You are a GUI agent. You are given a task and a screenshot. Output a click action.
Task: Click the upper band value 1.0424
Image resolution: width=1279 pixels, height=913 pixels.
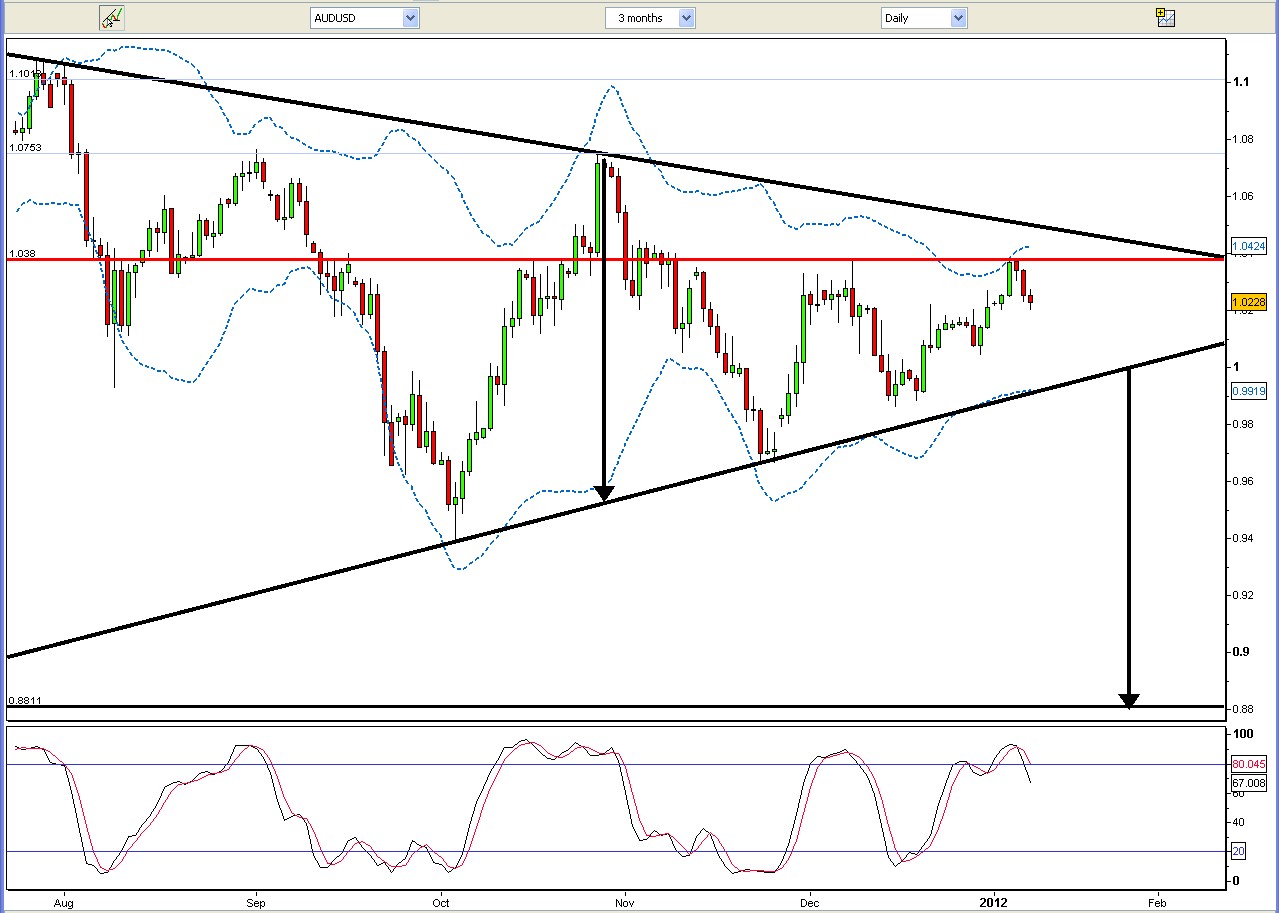tap(1249, 245)
